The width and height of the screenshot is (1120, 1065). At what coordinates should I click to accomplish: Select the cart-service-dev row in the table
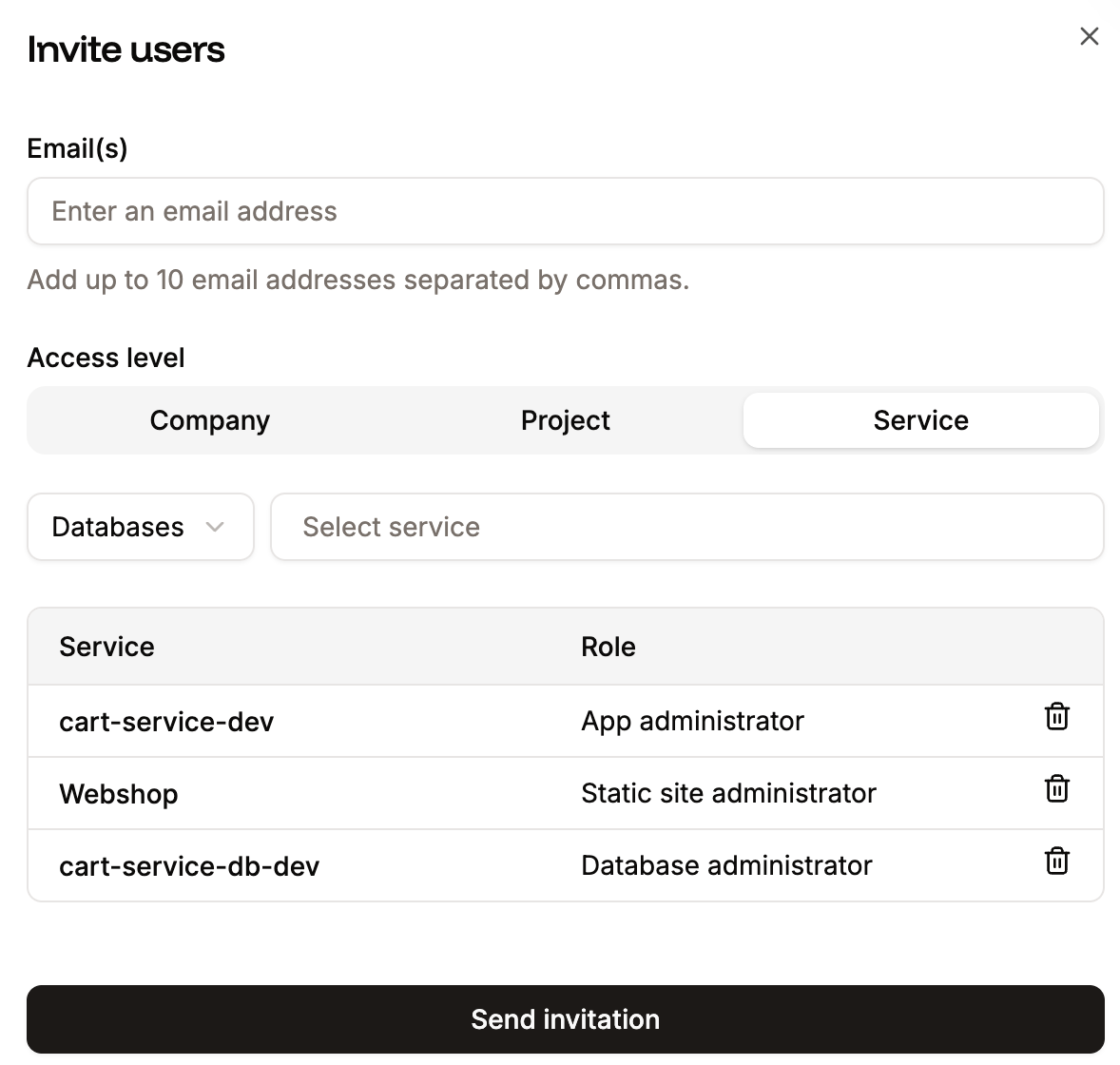(x=166, y=721)
